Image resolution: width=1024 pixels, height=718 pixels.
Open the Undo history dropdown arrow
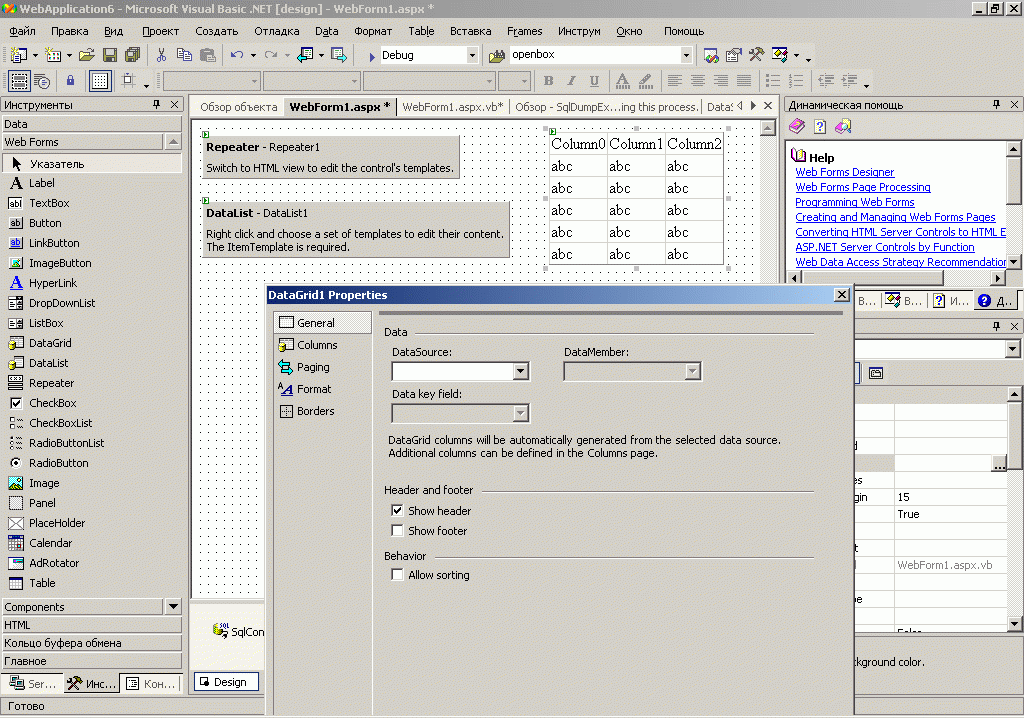[x=253, y=56]
